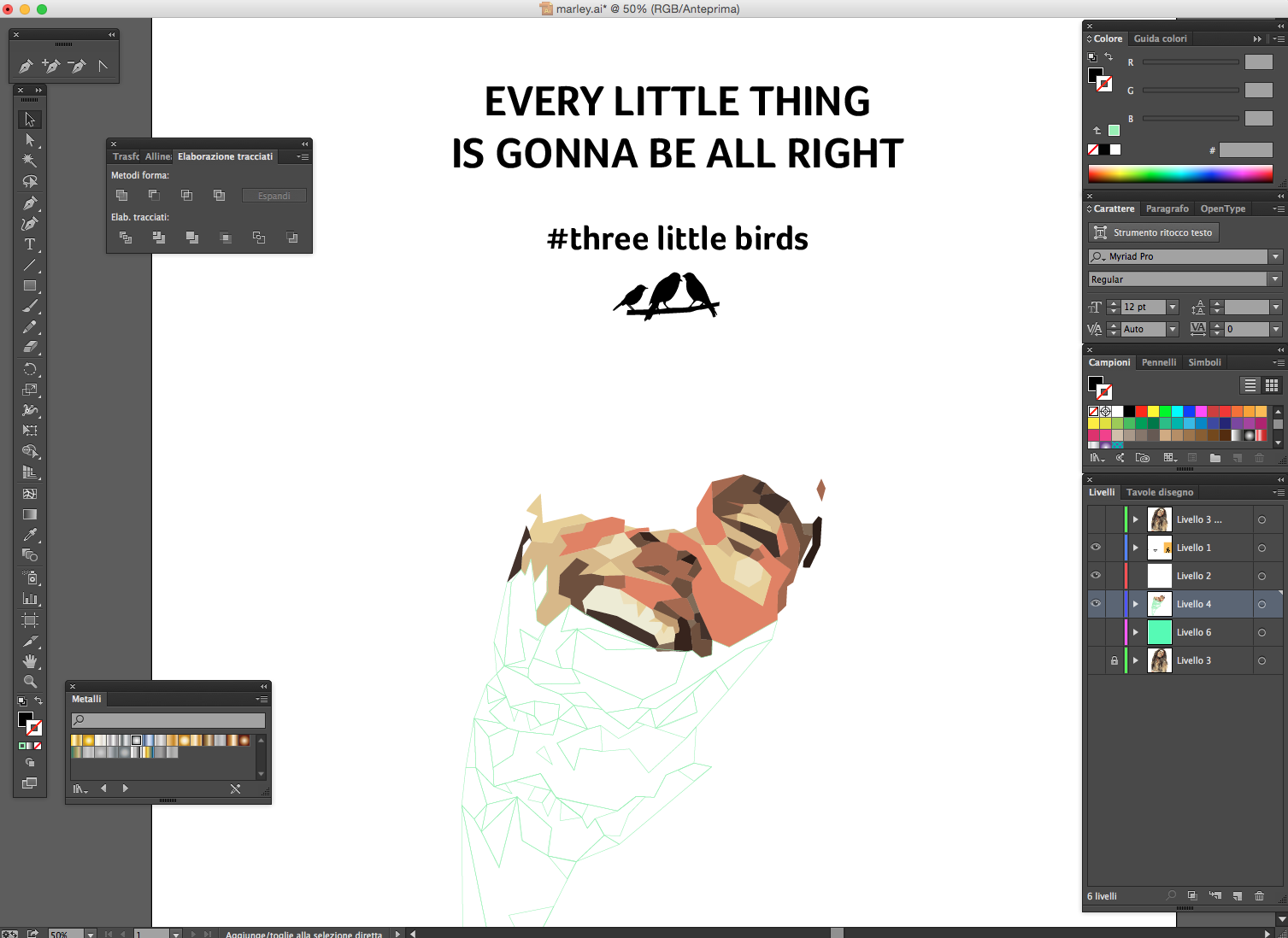Click the Minus Front shape mode icon
The height and width of the screenshot is (938, 1288).
pos(154,196)
